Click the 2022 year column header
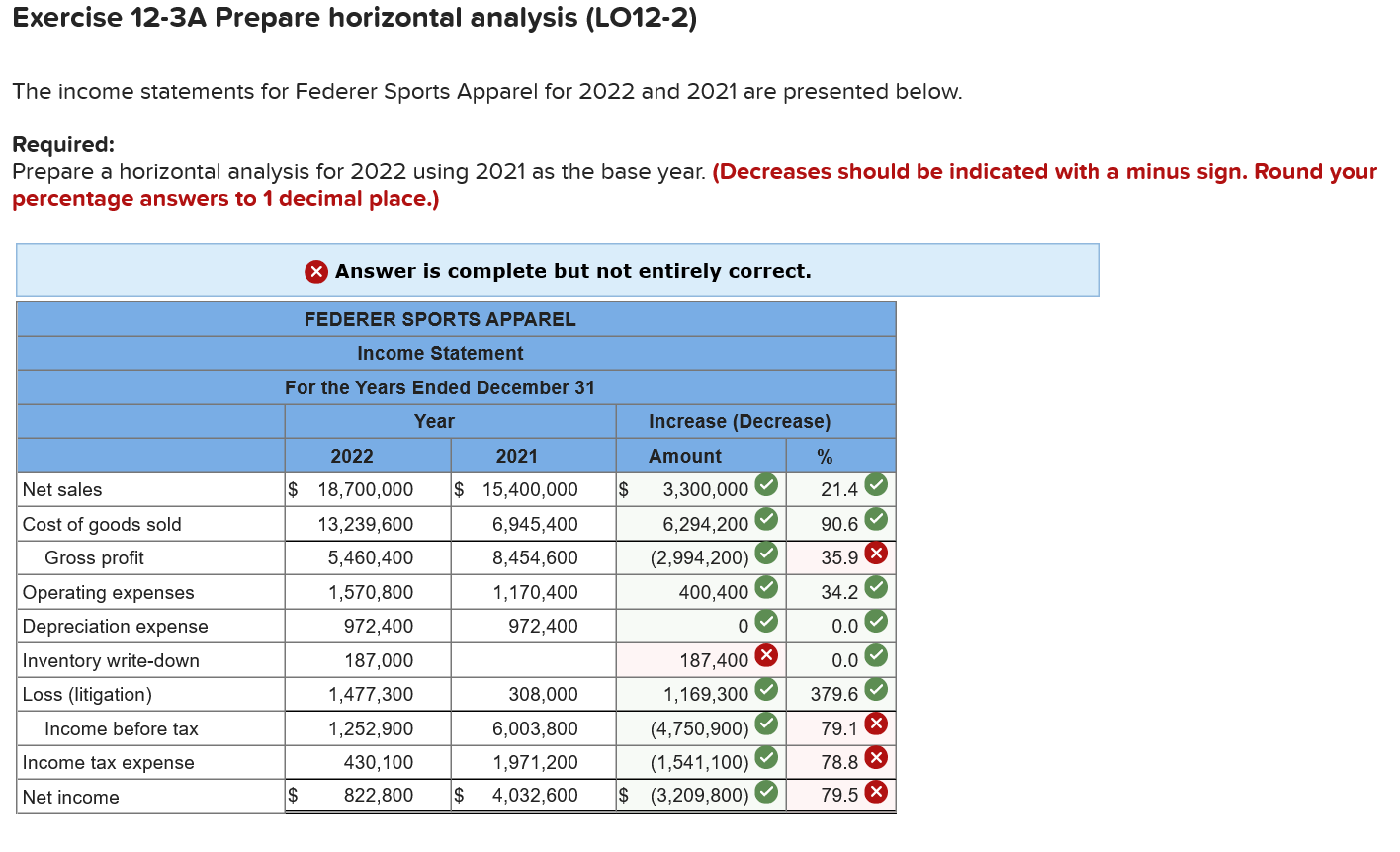 (x=353, y=456)
